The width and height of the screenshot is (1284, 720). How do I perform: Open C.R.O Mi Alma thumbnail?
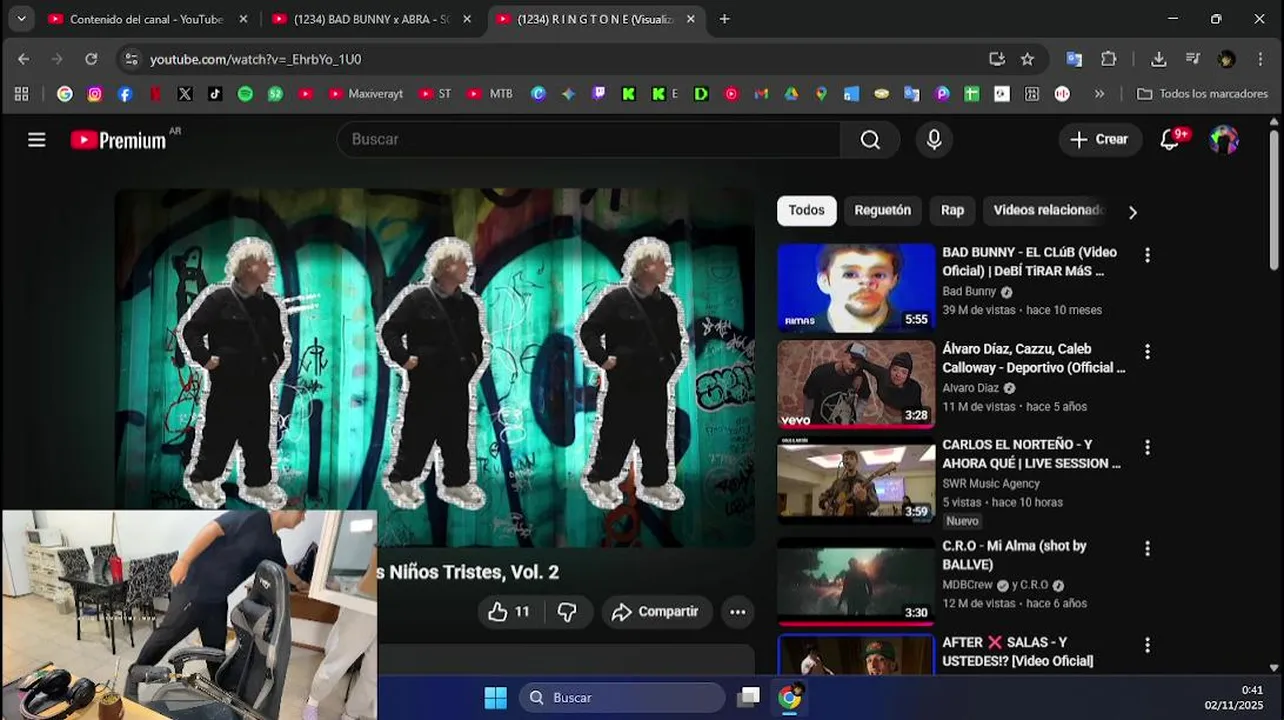[856, 582]
